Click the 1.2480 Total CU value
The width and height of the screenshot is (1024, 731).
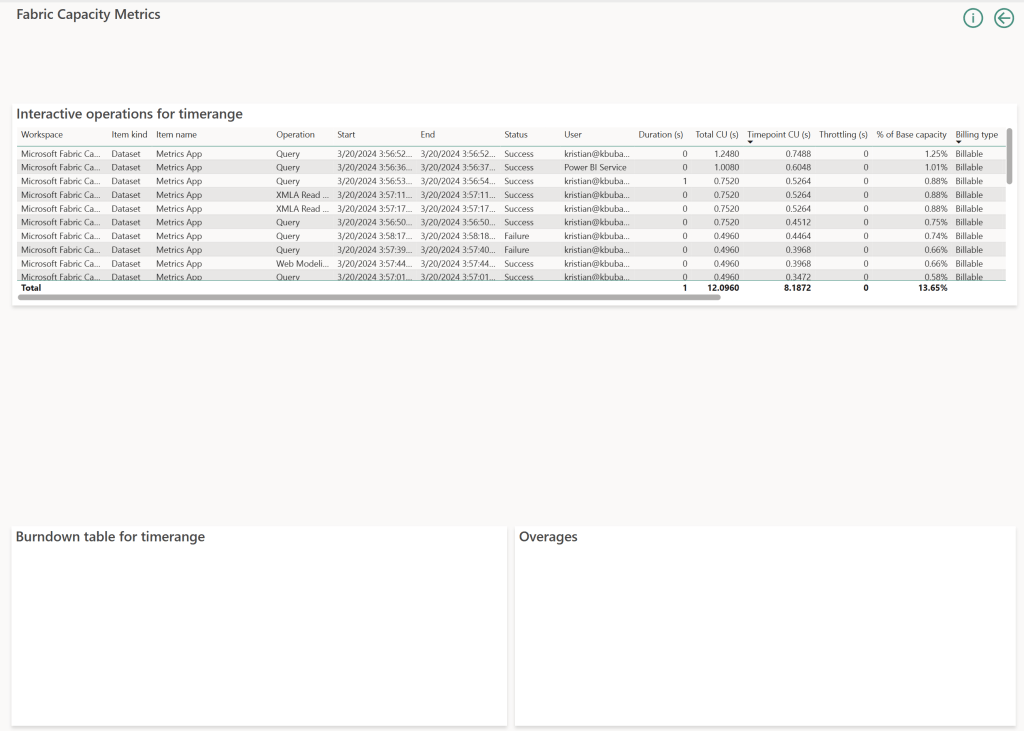point(726,154)
